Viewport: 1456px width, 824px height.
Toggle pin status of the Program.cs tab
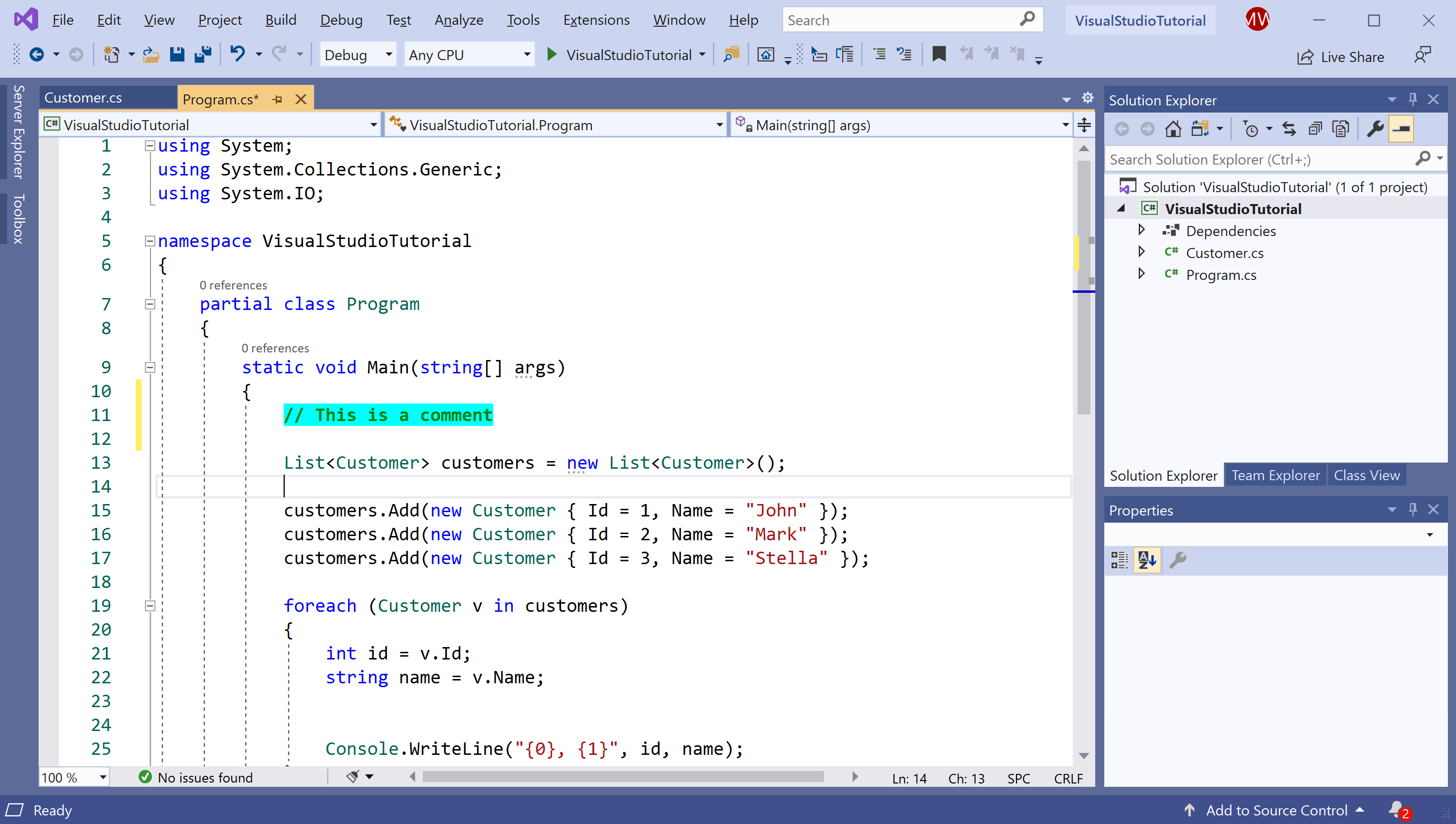(277, 100)
